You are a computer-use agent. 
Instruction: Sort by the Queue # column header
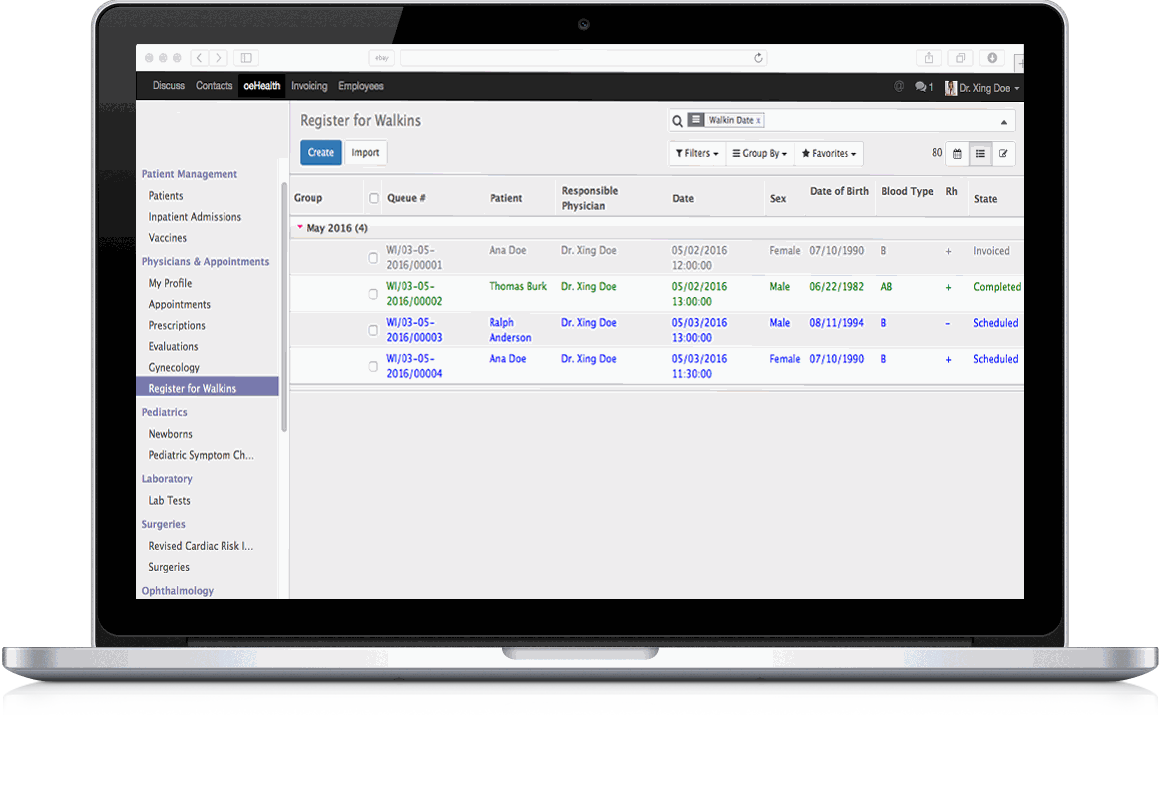click(x=406, y=198)
